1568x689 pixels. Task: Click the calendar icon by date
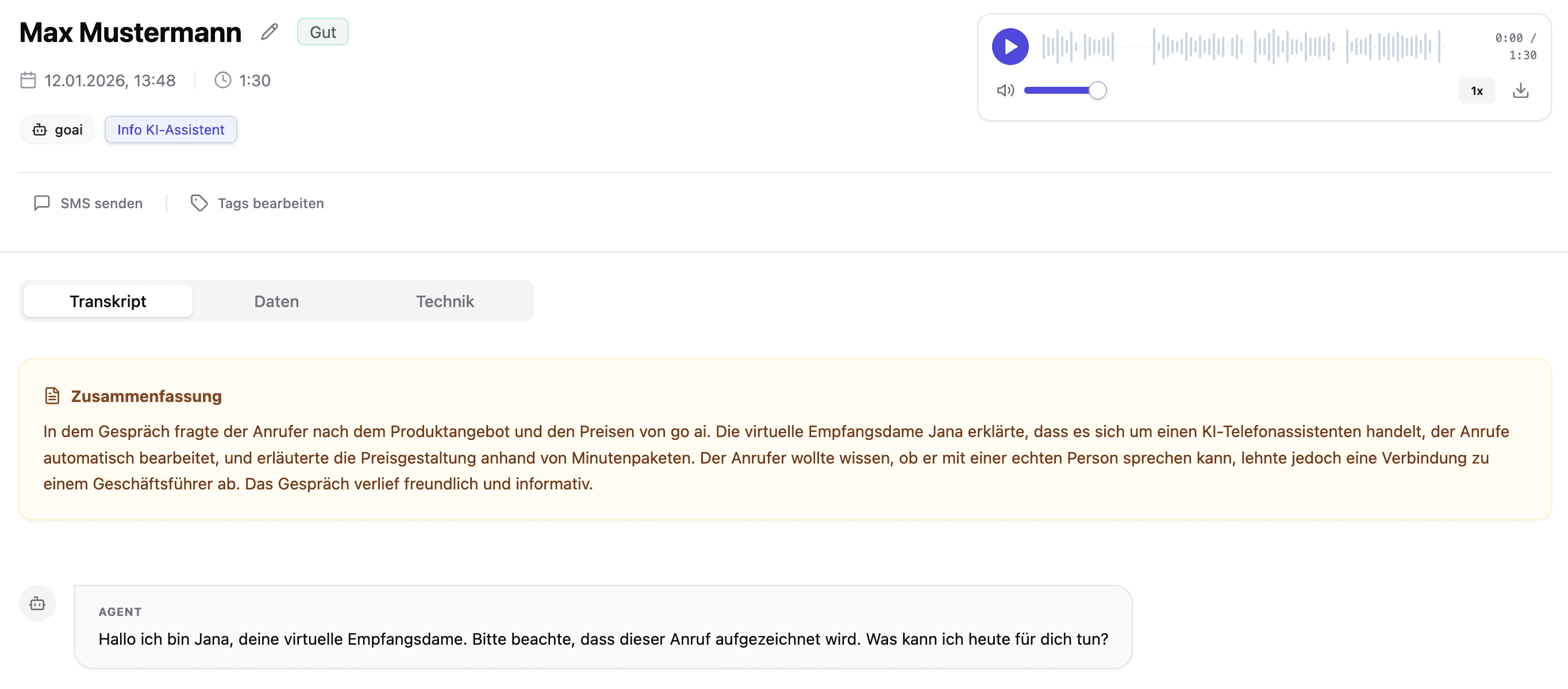(28, 81)
